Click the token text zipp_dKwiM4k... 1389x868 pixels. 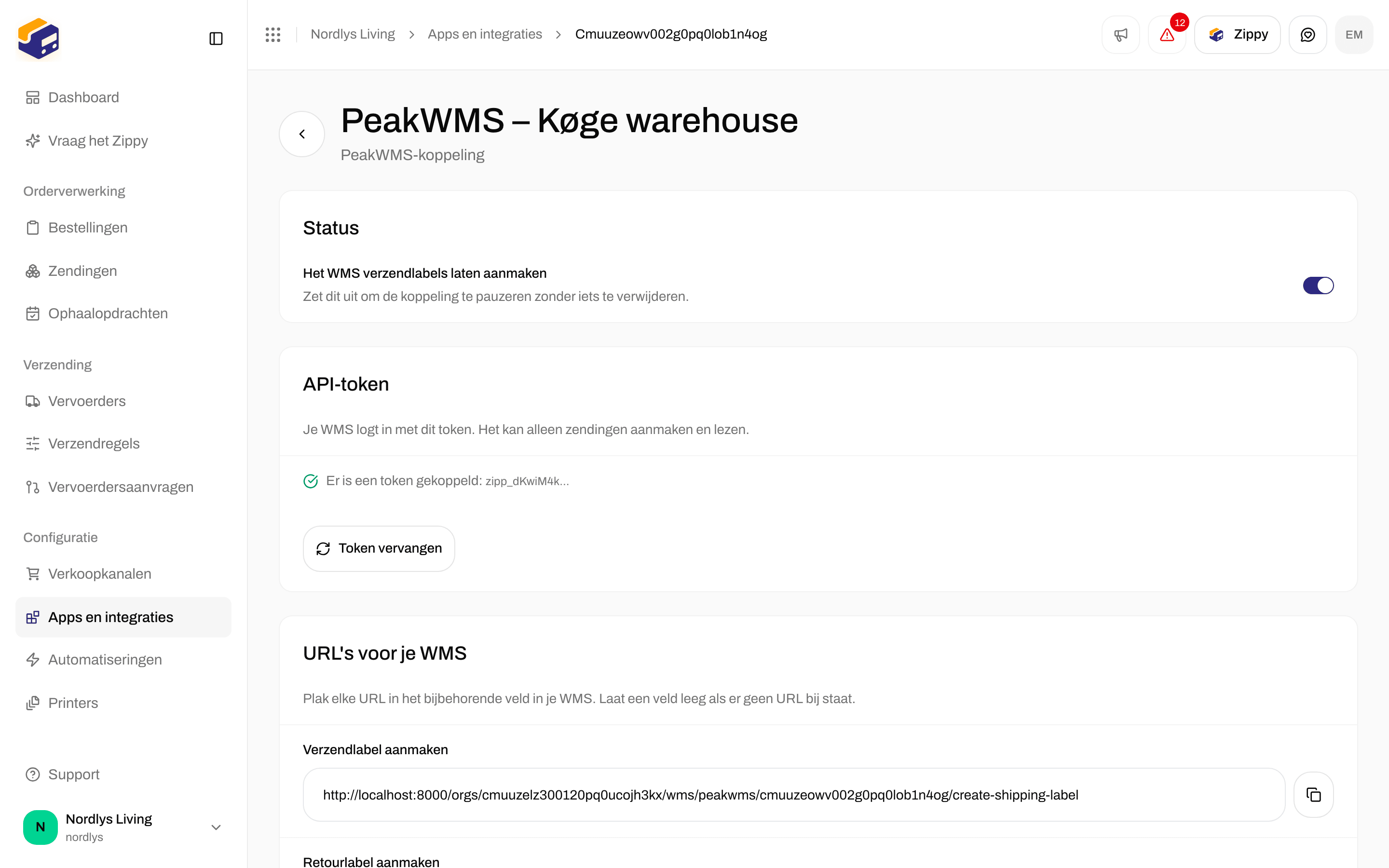click(x=527, y=481)
